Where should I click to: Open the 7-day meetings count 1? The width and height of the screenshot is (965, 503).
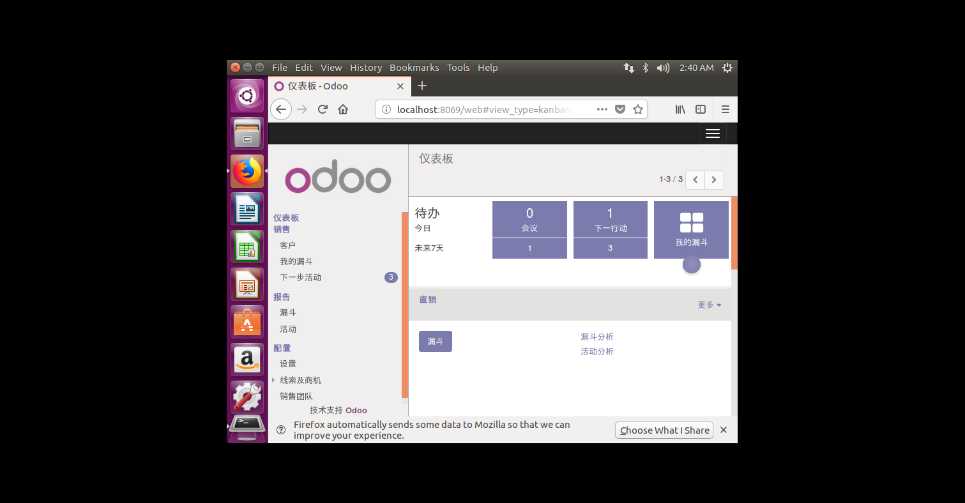point(529,248)
